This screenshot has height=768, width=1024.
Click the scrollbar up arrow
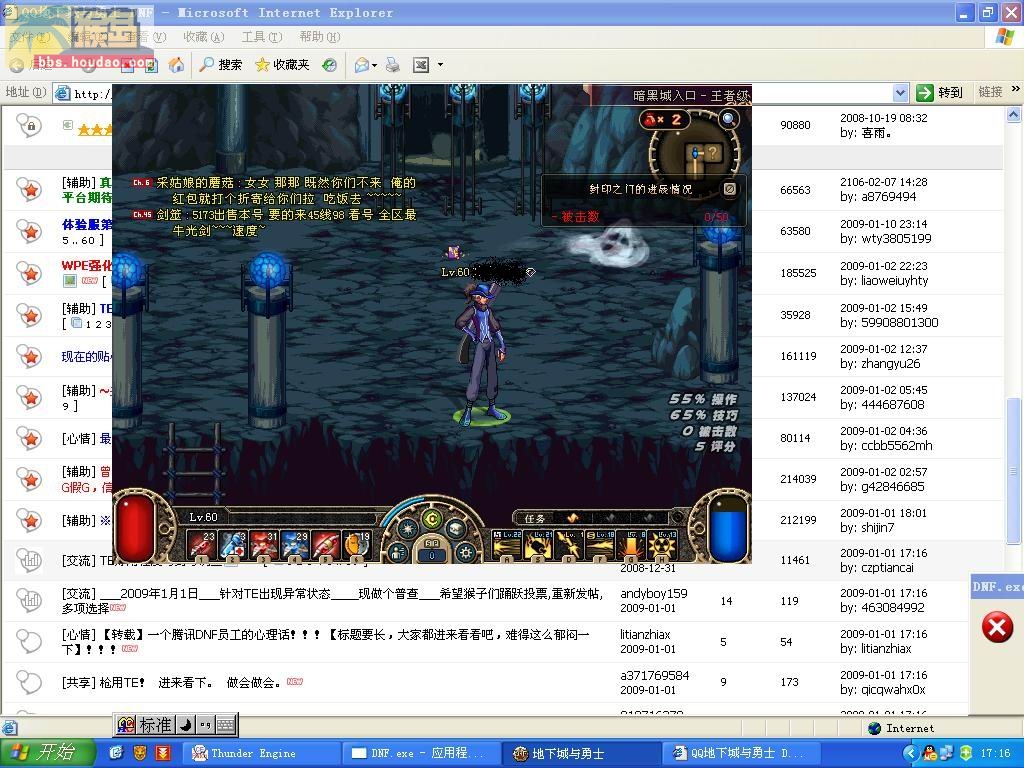(1014, 116)
